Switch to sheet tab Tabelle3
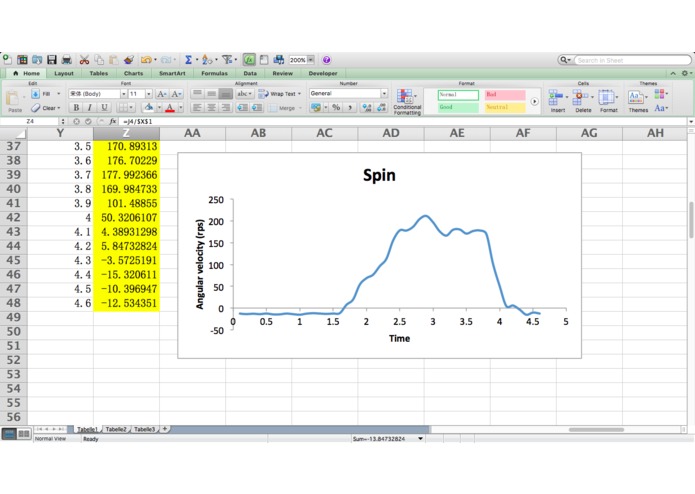 (x=144, y=429)
